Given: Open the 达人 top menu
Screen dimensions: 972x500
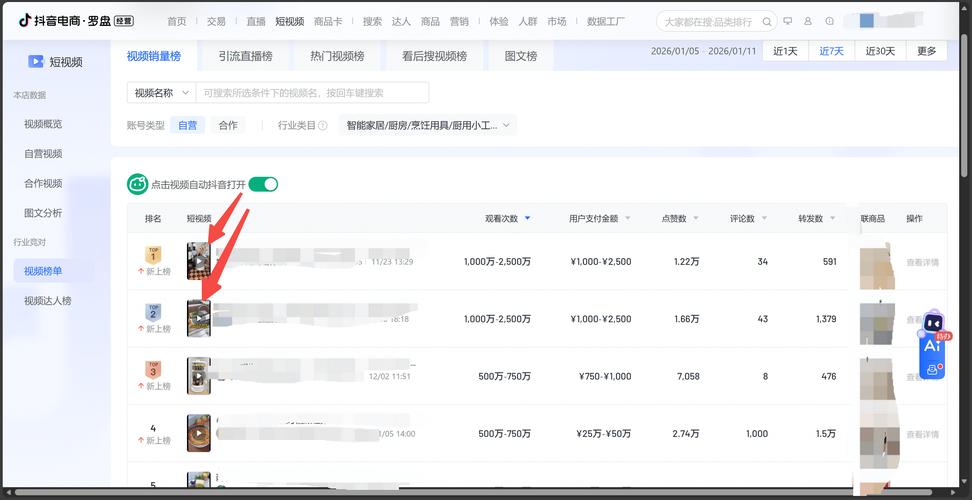Looking at the screenshot, I should coord(401,22).
